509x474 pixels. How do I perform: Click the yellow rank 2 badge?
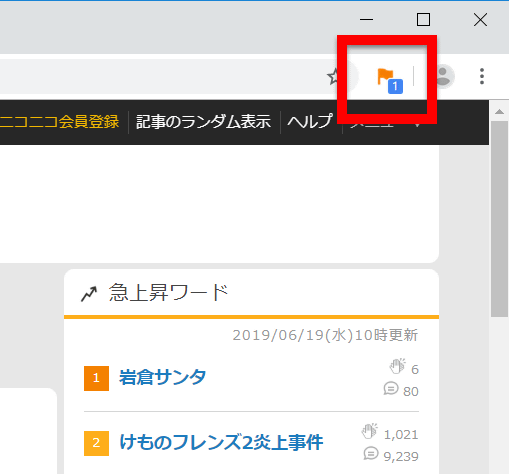96,443
